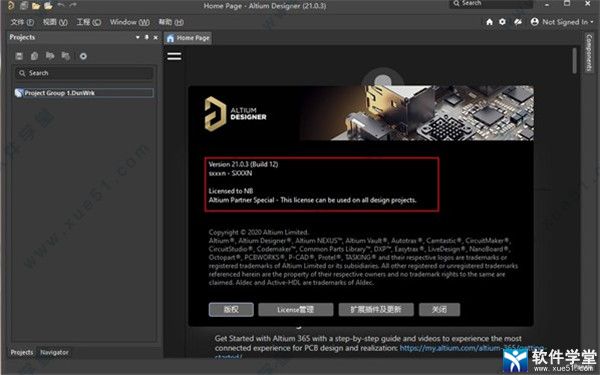Open the 文件 (F) menu
Image resolution: width=600 pixels, height=375 pixels.
click(22, 22)
